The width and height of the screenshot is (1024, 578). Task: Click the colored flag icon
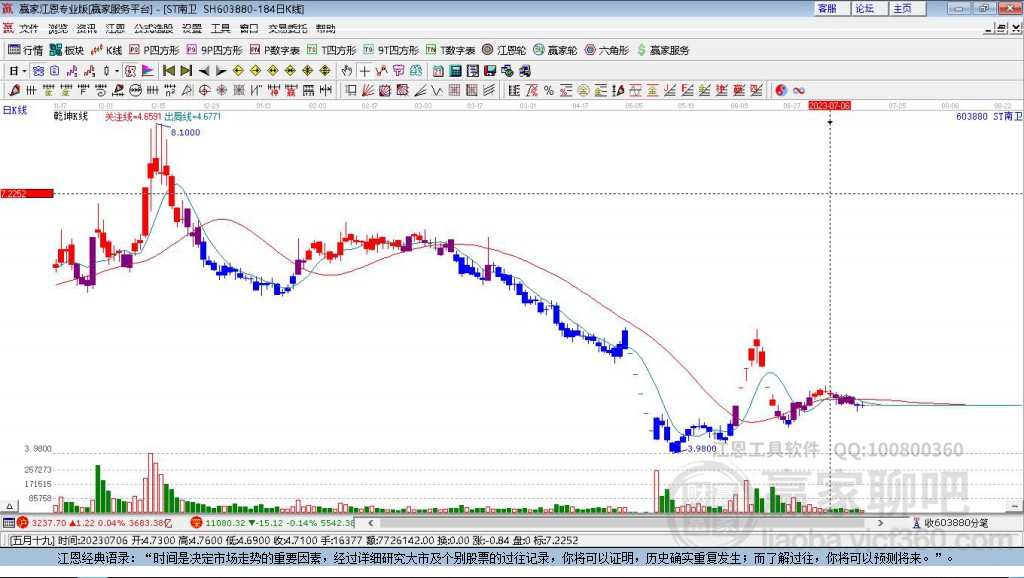click(x=148, y=71)
